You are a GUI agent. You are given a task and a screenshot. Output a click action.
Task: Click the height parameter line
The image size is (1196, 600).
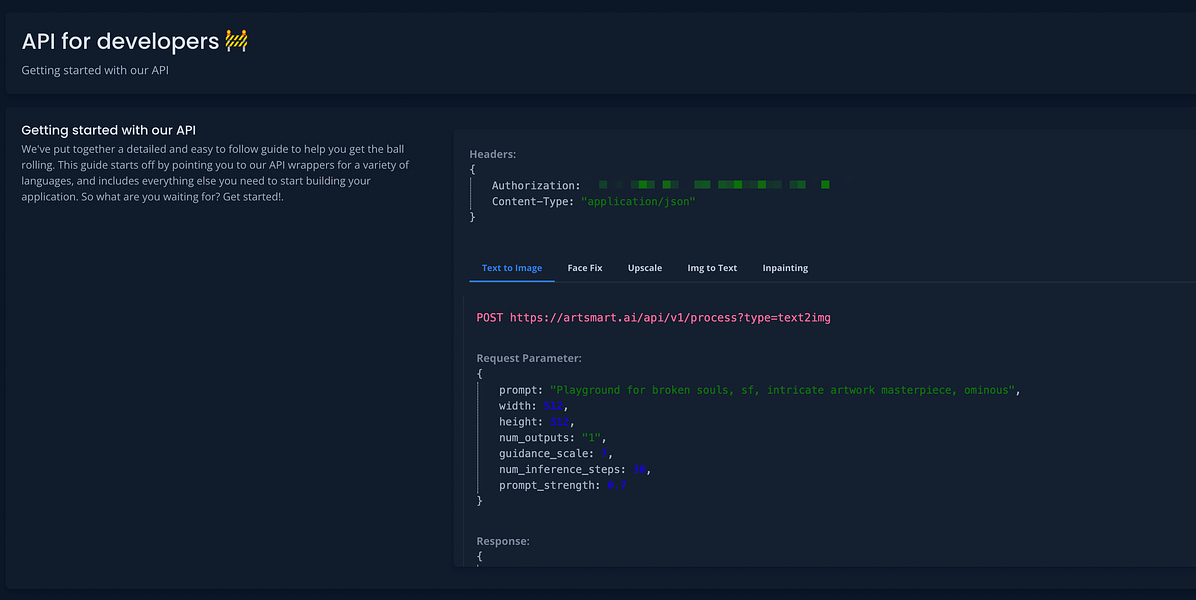[x=537, y=422]
